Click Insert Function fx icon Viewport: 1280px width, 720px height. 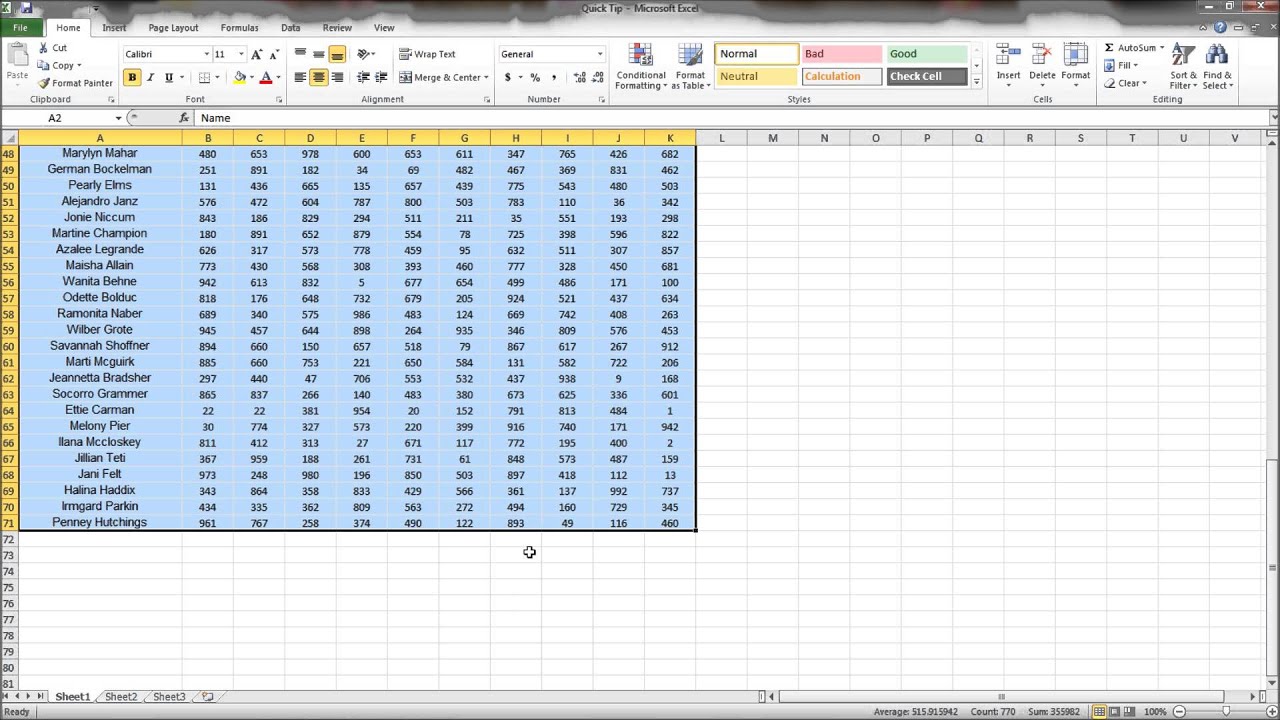pyautogui.click(x=184, y=118)
